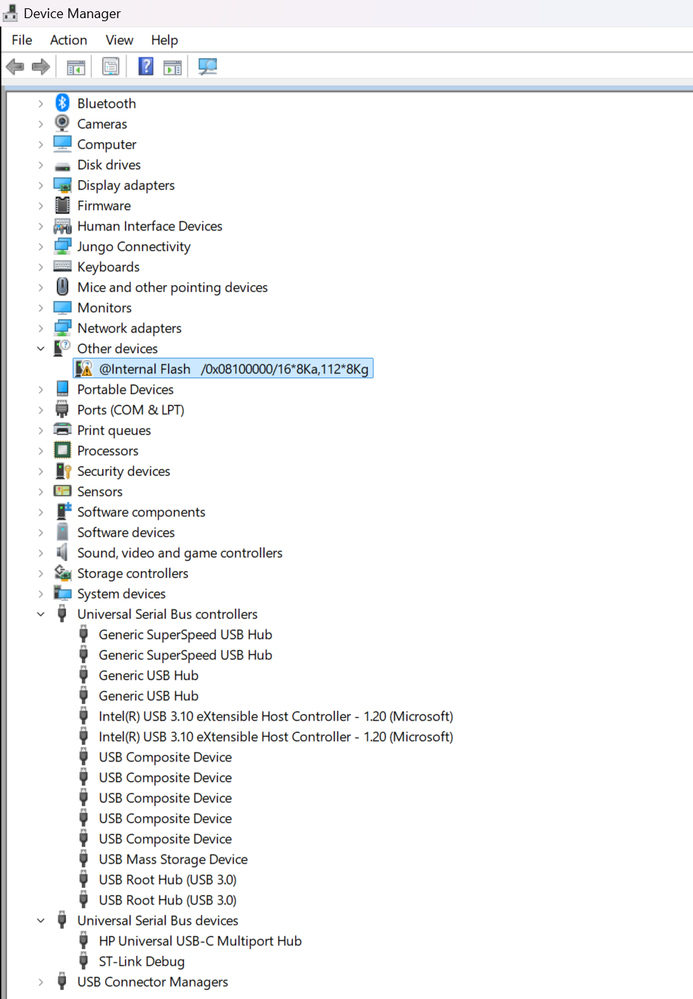
Task: Click the Cameras webcam icon
Action: (x=62, y=123)
